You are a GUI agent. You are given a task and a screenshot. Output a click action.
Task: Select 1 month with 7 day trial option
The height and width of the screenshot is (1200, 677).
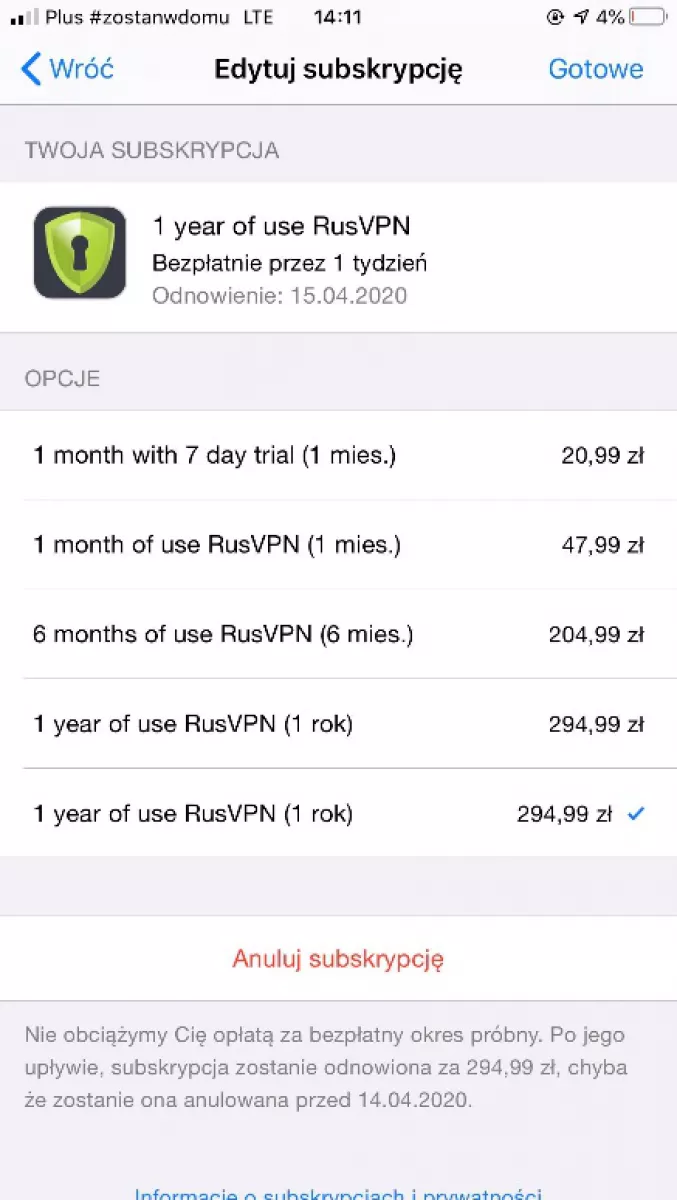[338, 456]
